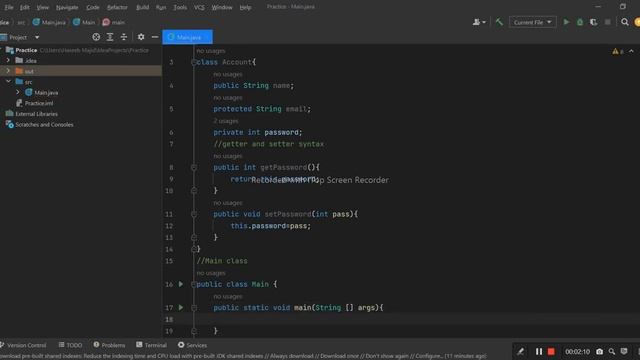Image resolution: width=640 pixels, height=360 pixels.
Task: Open the Edit menu
Action: 24,7
